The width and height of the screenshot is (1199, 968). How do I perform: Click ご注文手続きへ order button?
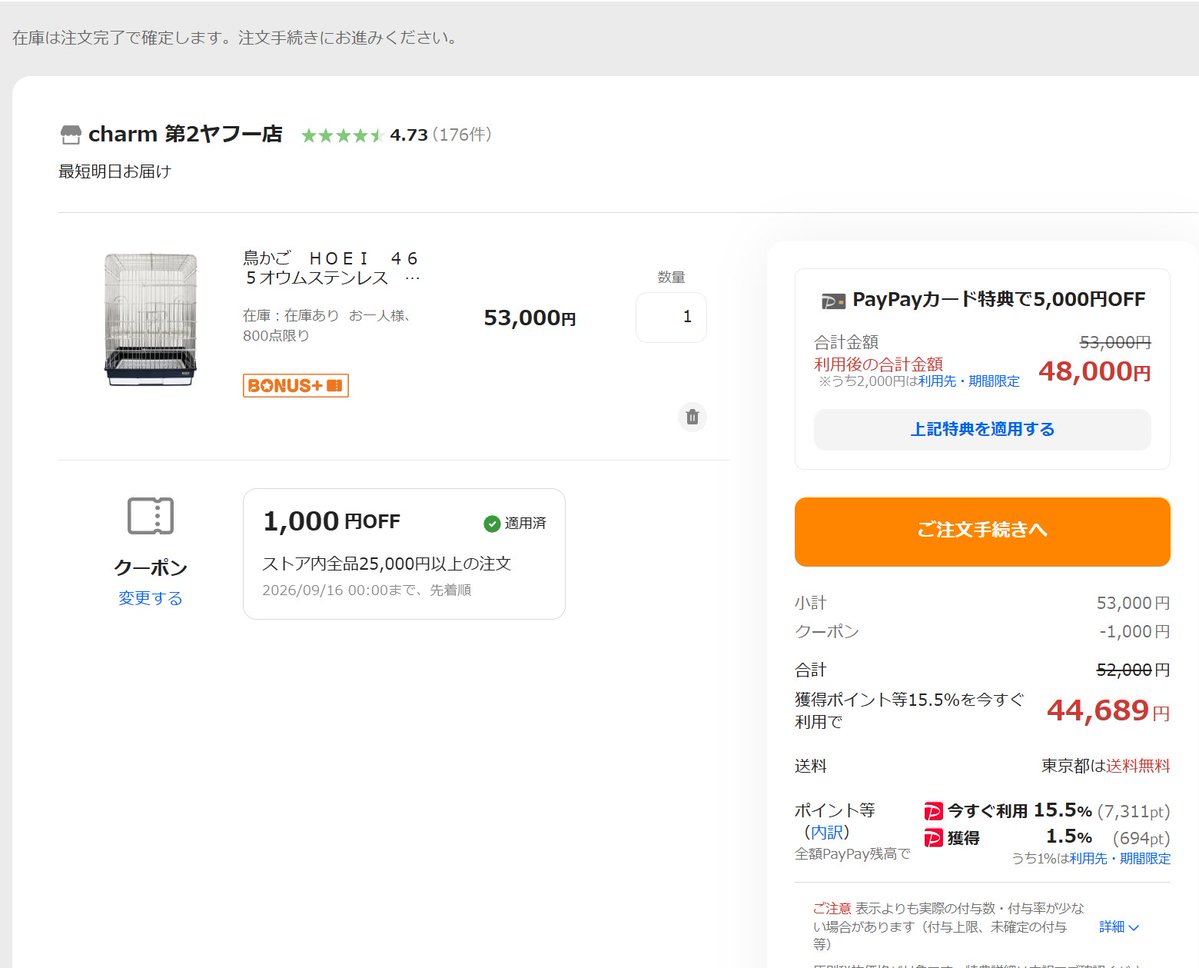click(982, 531)
